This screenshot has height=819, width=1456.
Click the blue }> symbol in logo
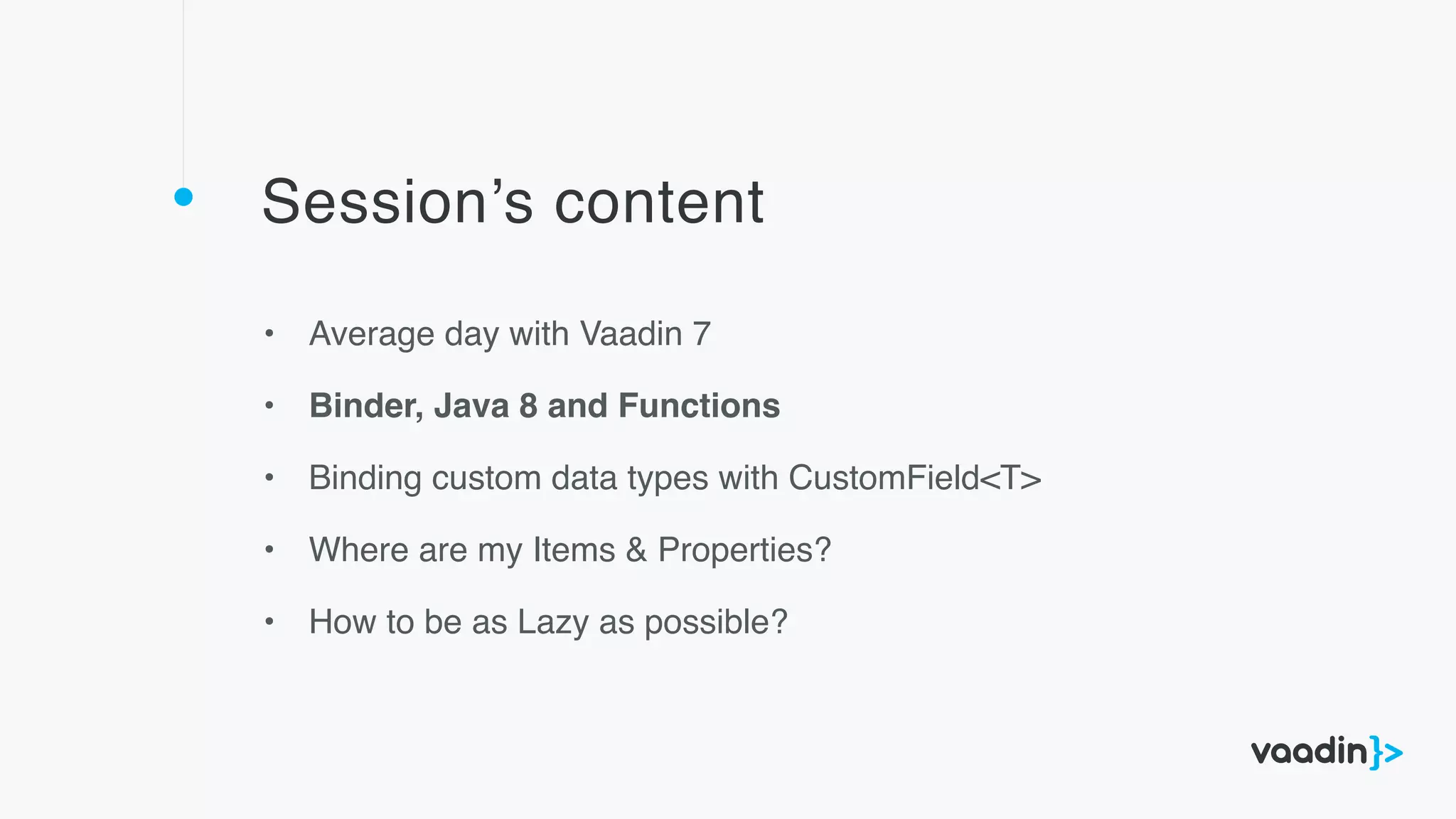click(1386, 753)
